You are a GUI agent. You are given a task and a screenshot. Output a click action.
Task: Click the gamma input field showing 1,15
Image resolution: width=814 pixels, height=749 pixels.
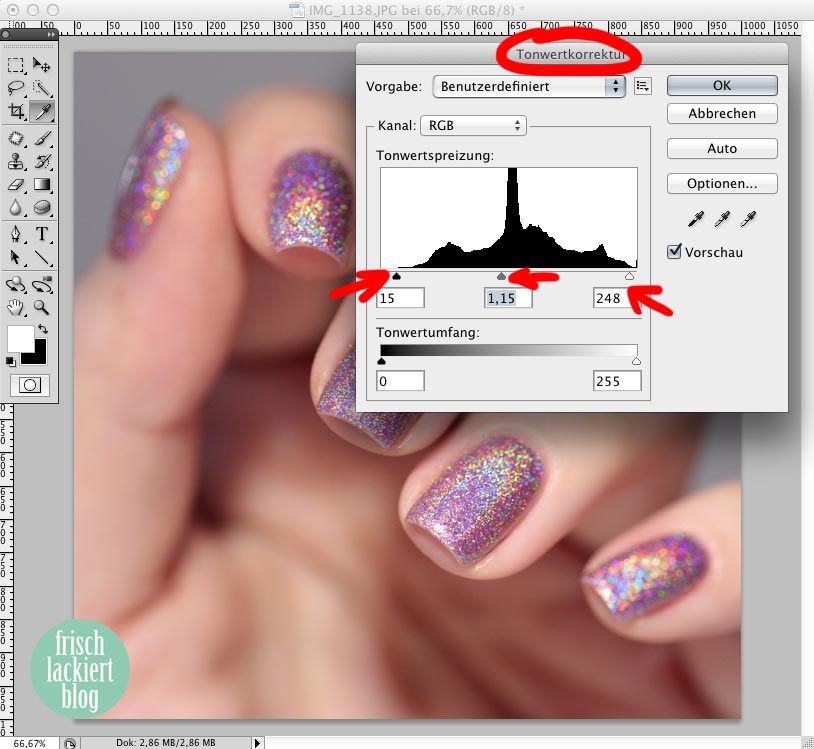click(x=508, y=298)
